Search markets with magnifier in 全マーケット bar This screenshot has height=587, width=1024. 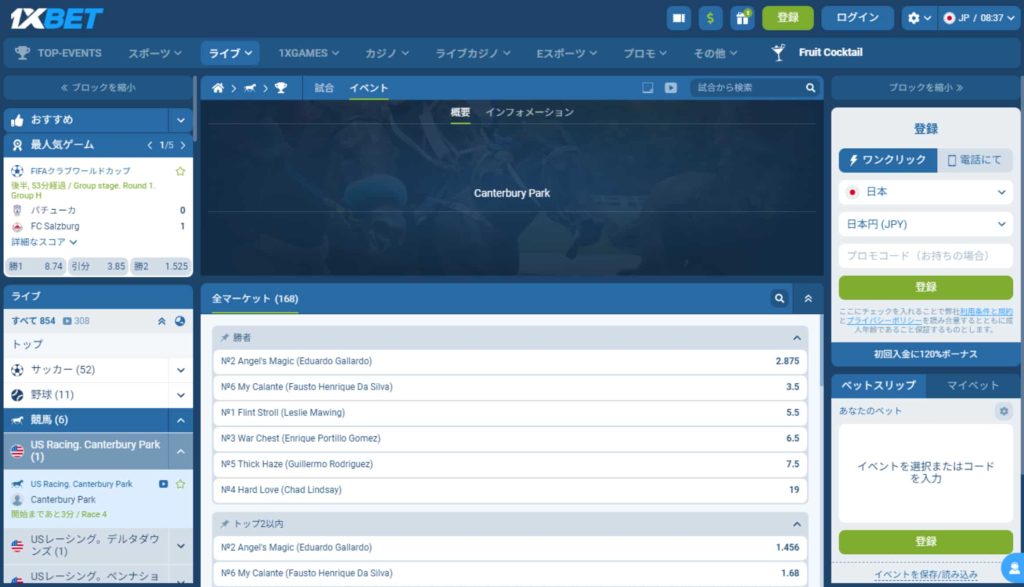(779, 298)
